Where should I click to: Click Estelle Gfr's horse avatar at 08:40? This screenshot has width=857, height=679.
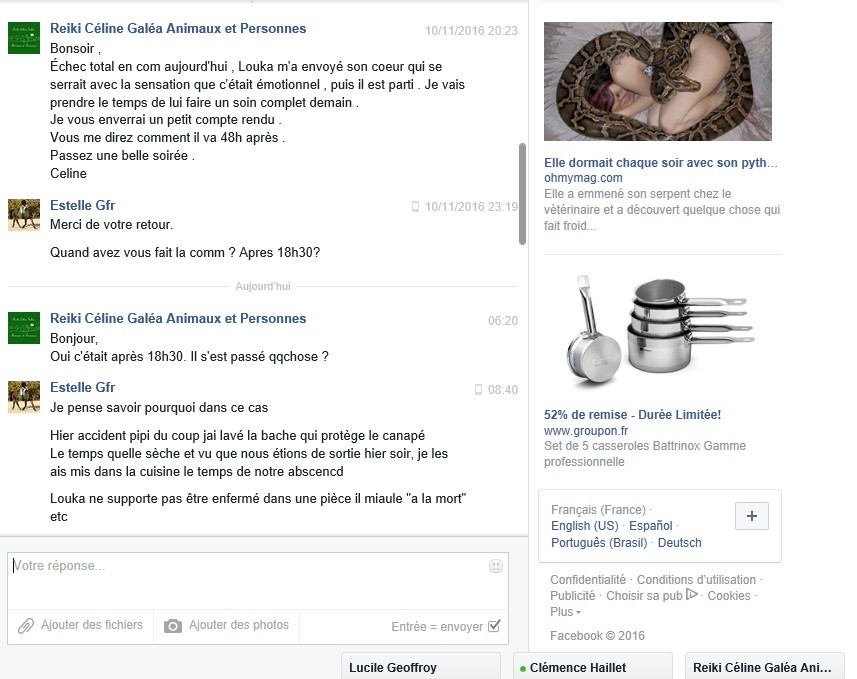(x=24, y=397)
